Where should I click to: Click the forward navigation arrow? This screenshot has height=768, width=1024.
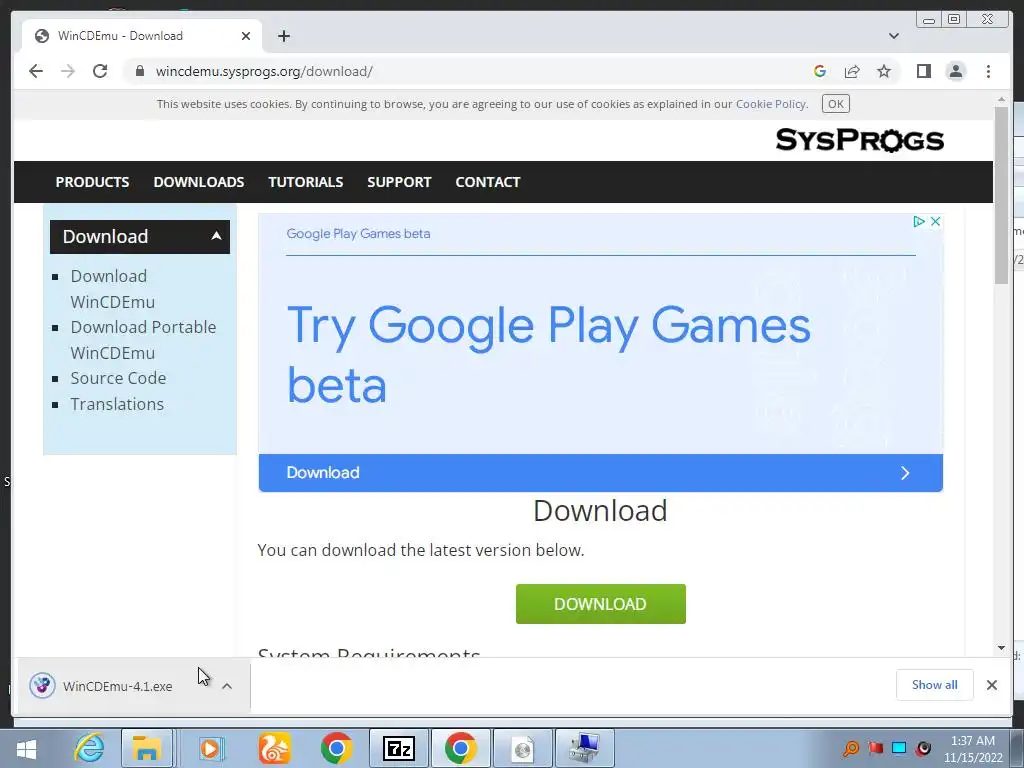point(68,71)
